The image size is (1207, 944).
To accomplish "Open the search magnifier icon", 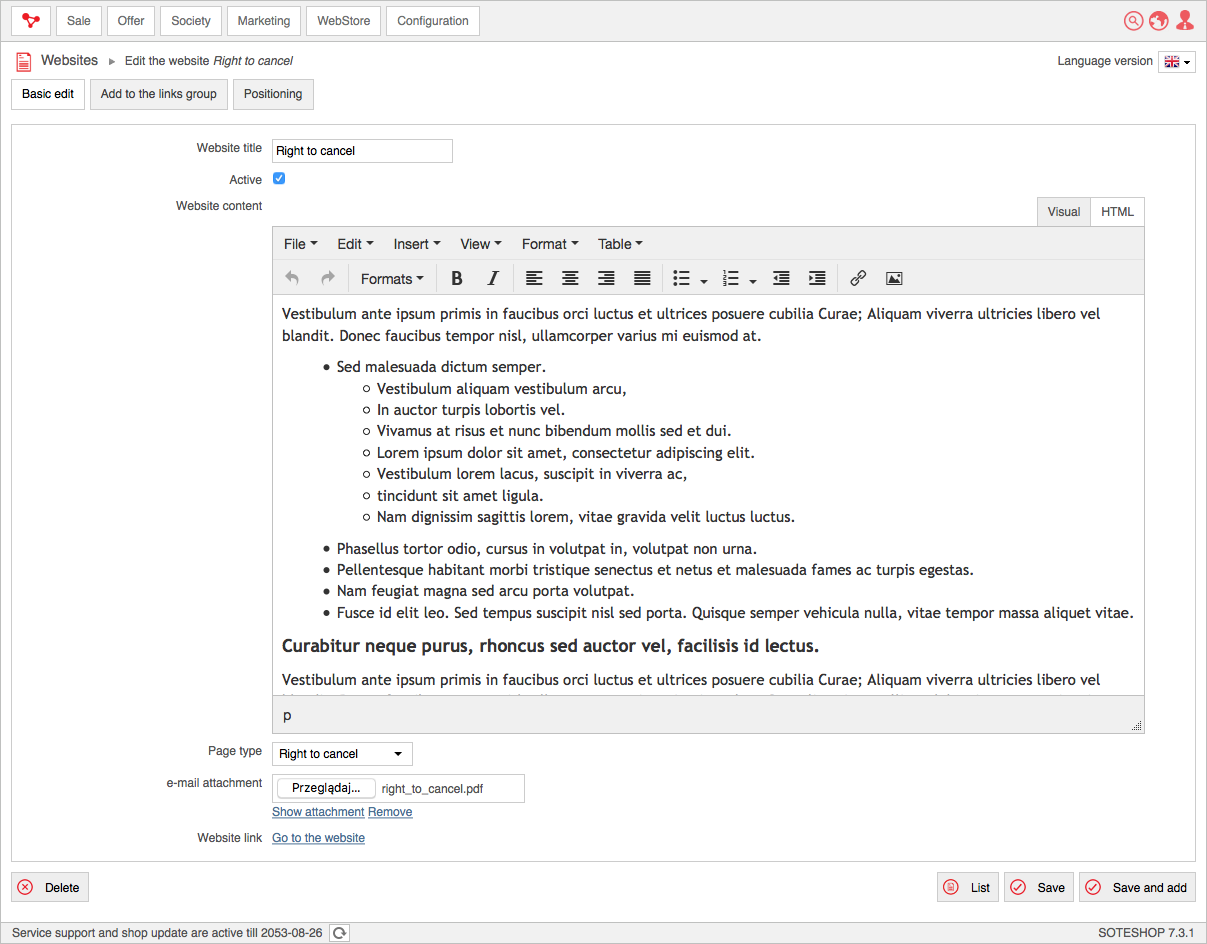I will [1133, 21].
